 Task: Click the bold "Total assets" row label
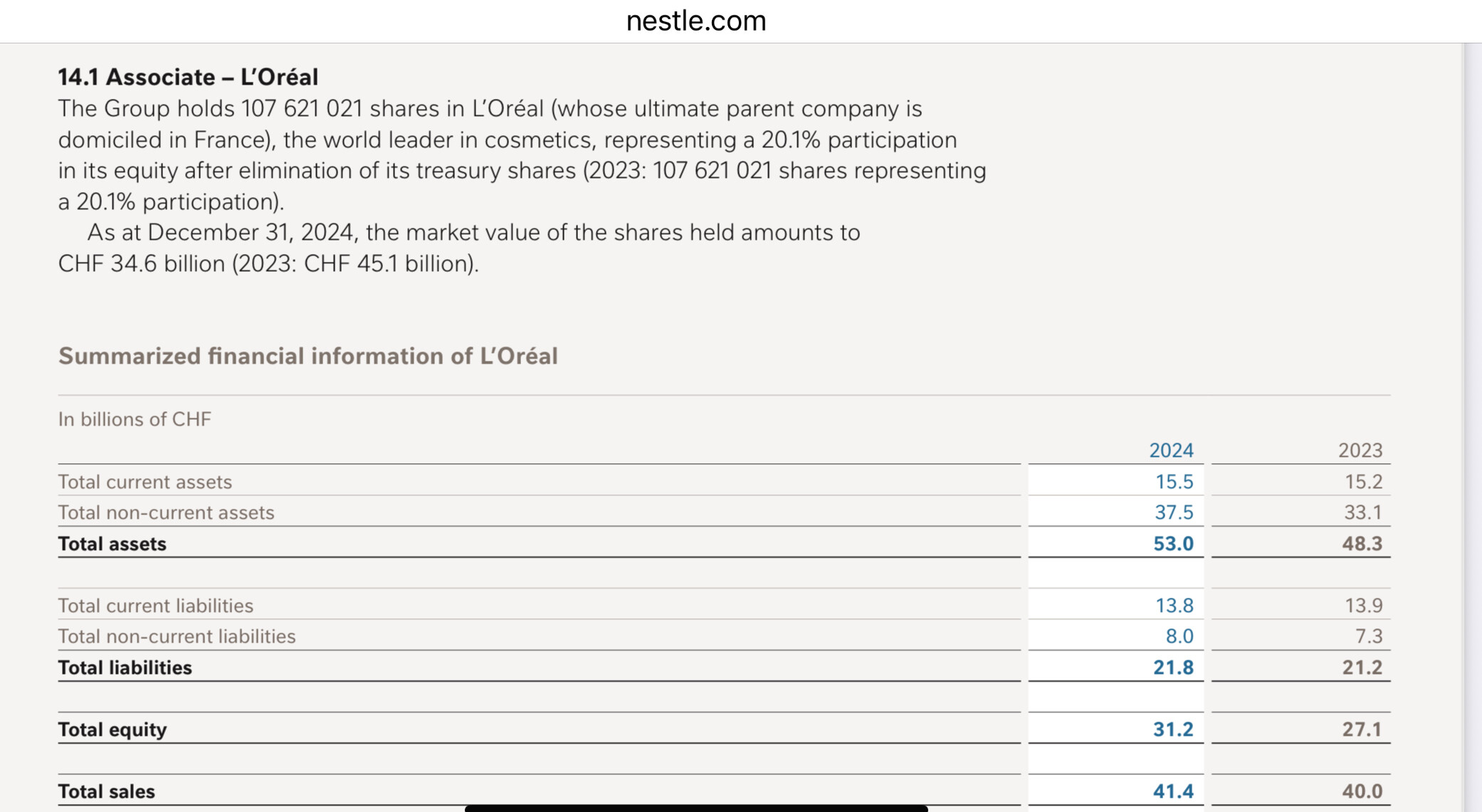pyautogui.click(x=112, y=544)
